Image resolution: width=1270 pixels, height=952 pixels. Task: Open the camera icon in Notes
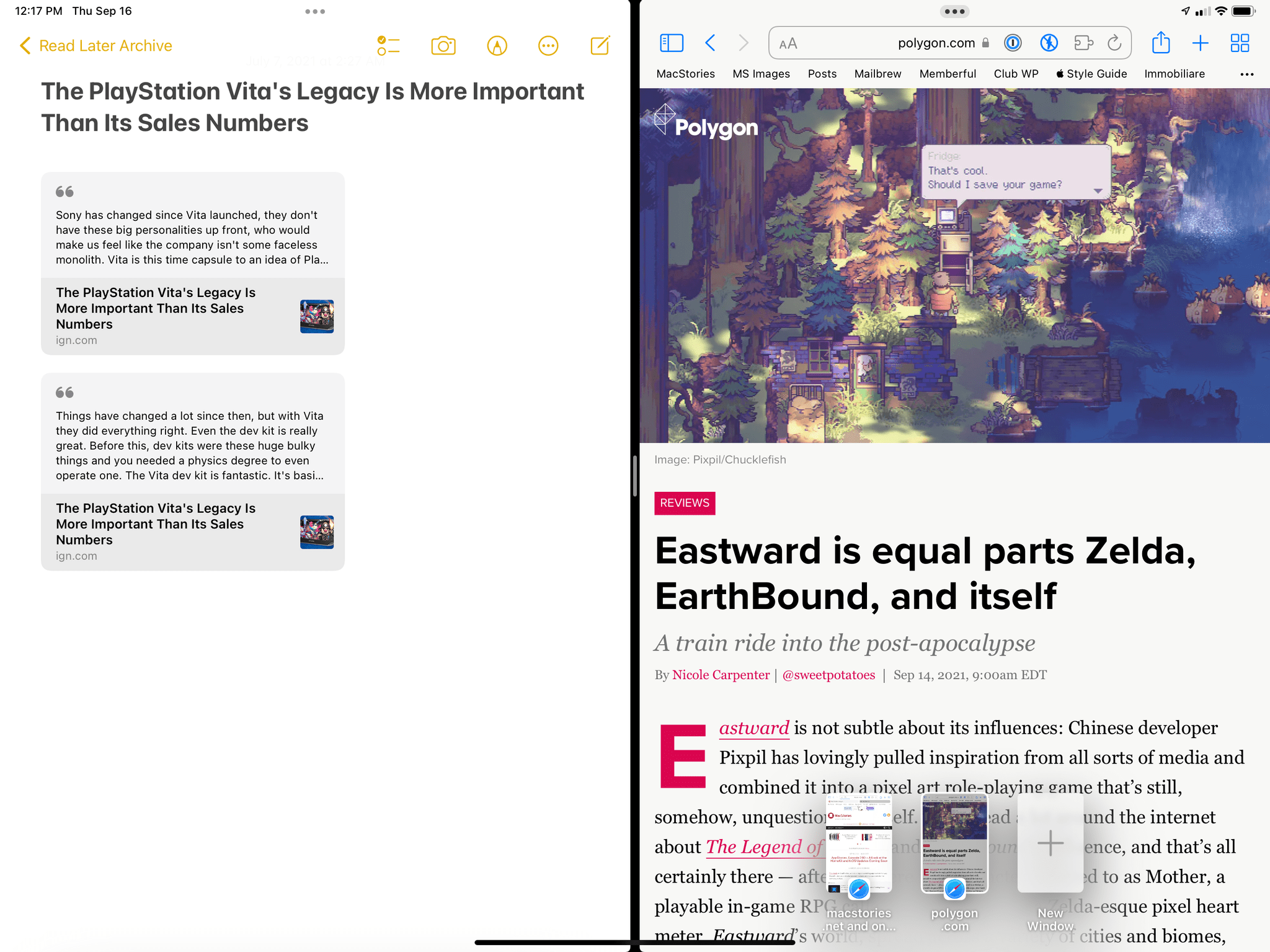click(x=443, y=45)
